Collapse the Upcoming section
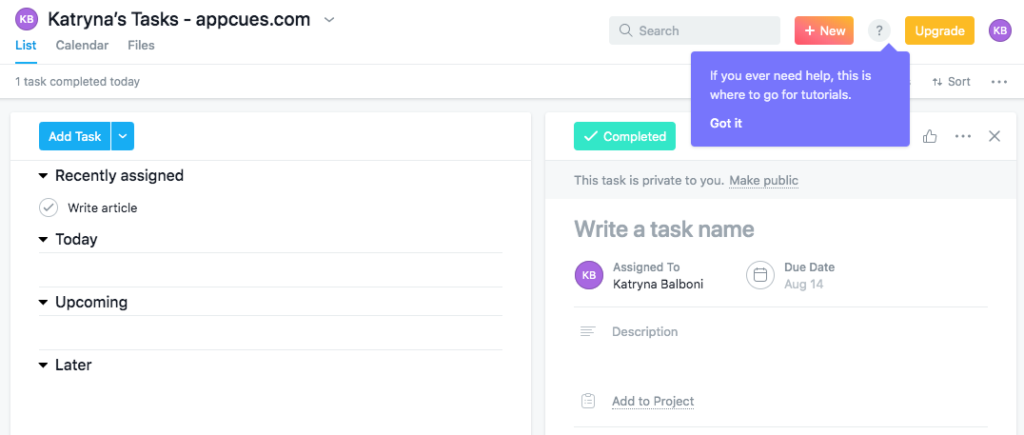This screenshot has width=1024, height=435. pyautogui.click(x=43, y=302)
